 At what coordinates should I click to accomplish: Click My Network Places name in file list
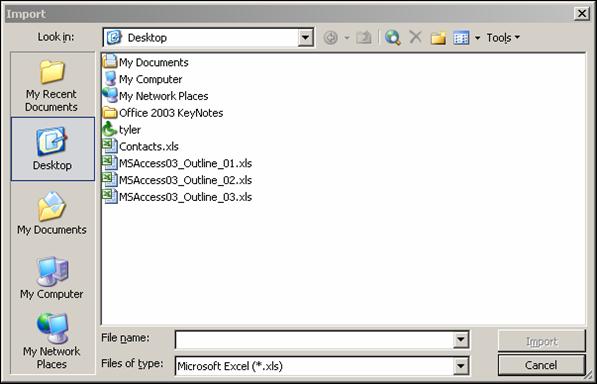(164, 96)
